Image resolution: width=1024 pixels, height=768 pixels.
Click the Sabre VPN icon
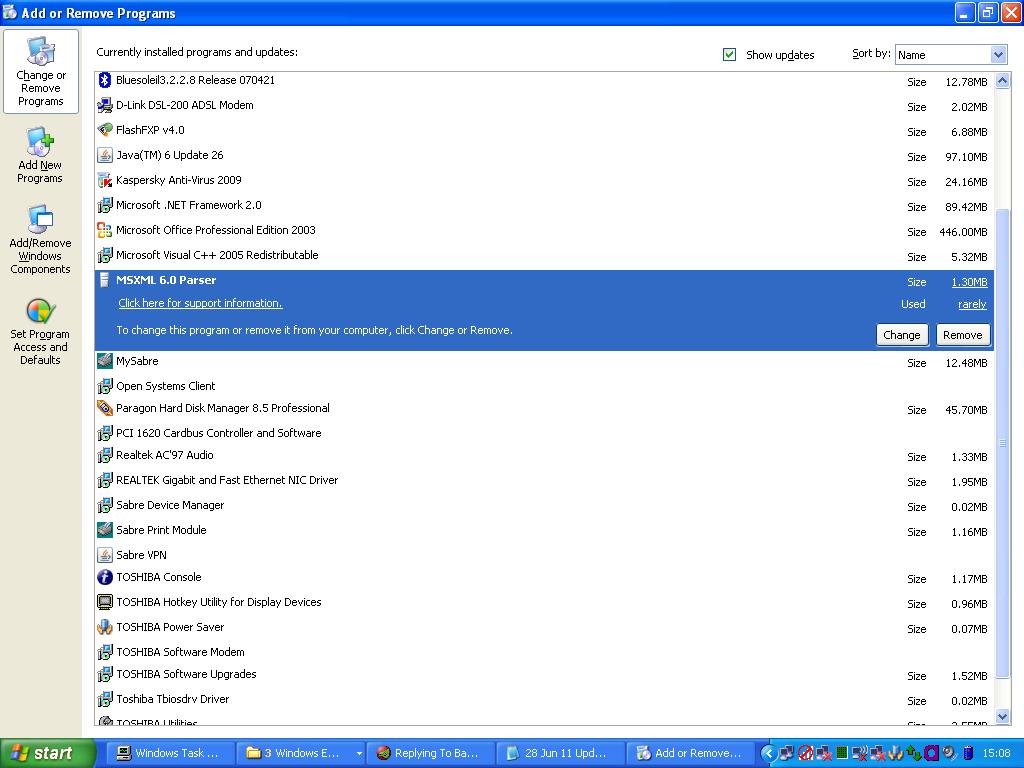pos(104,554)
